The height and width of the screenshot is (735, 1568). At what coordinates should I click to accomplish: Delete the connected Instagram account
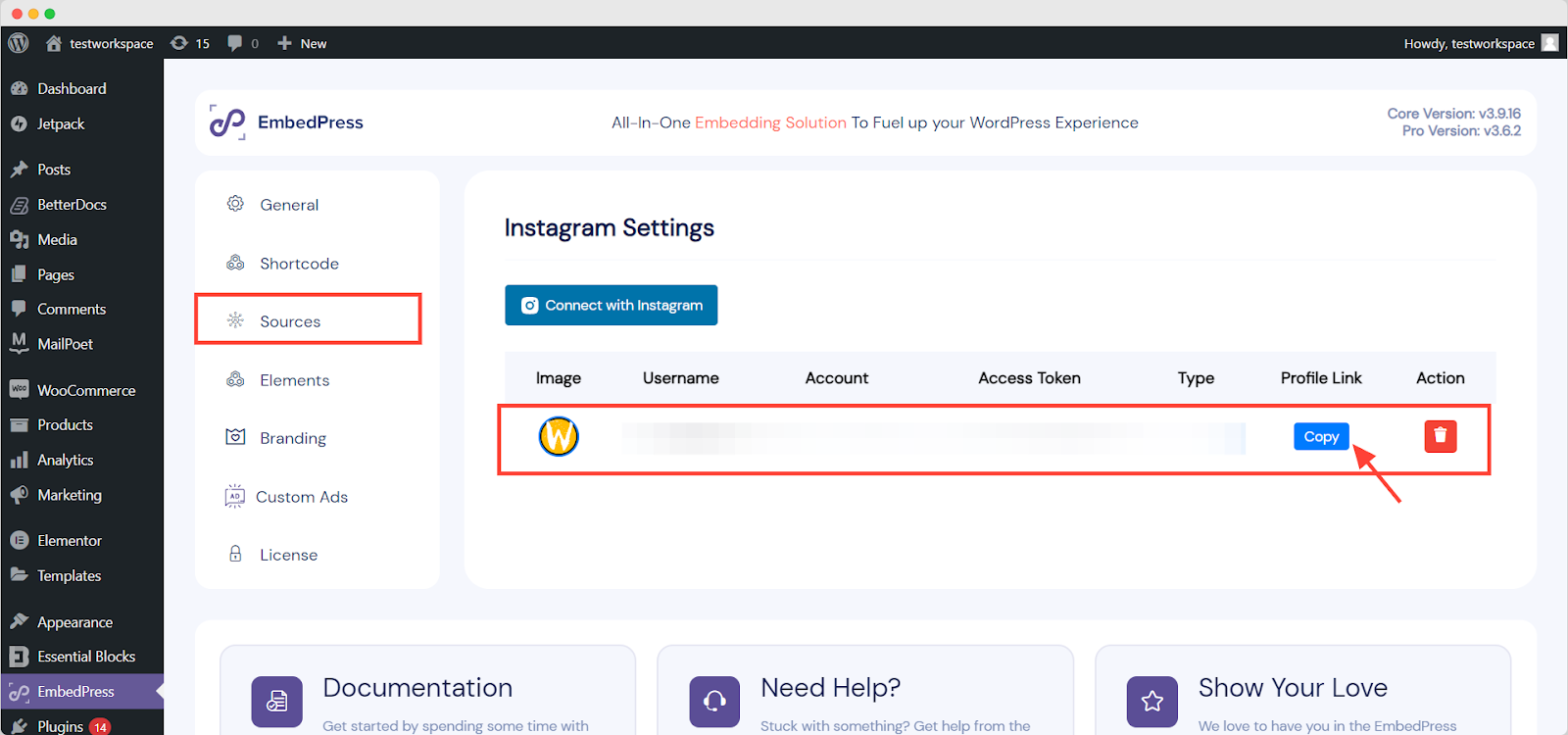1441,436
